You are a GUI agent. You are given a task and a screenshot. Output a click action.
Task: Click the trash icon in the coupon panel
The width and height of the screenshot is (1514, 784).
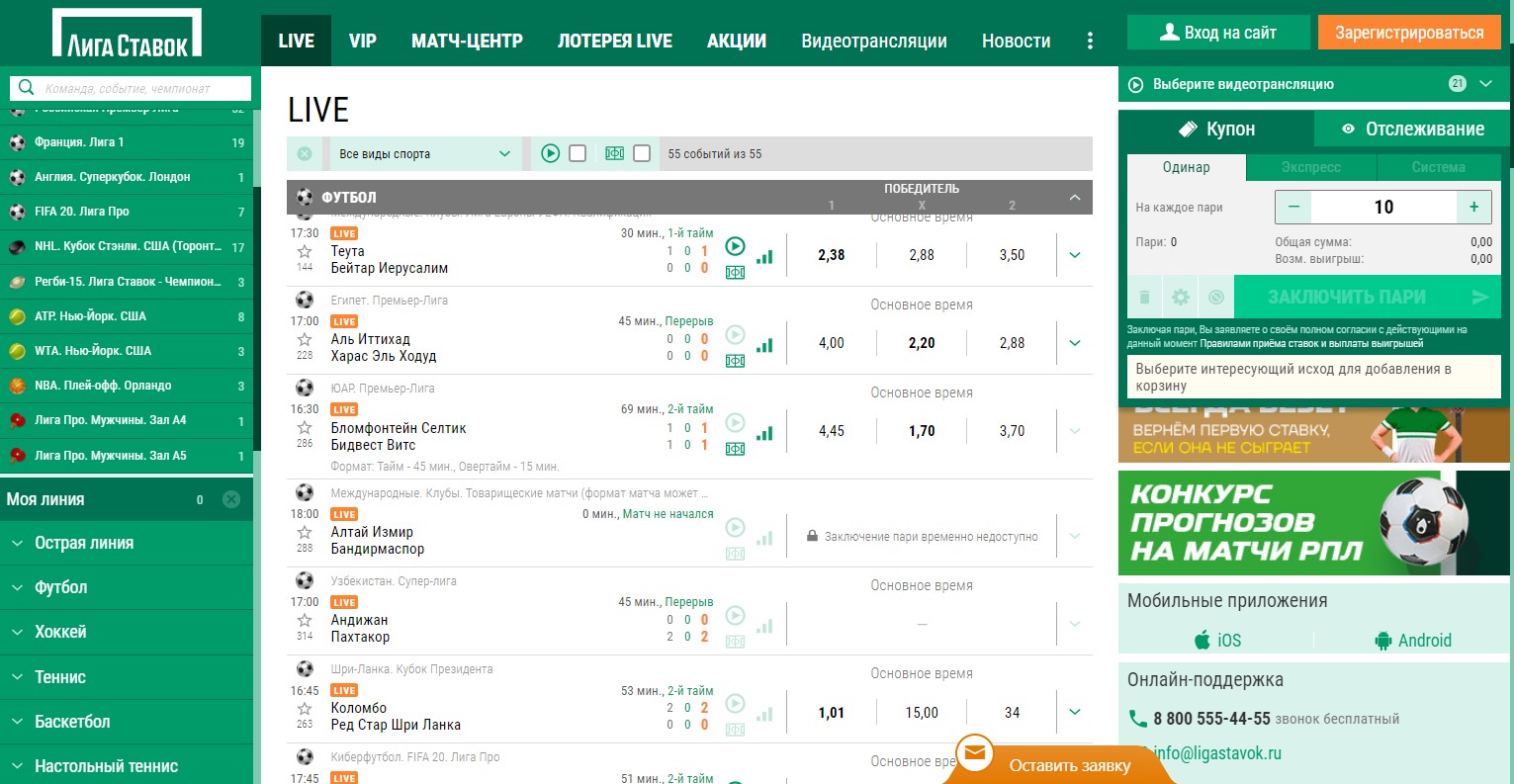pyautogui.click(x=1144, y=297)
